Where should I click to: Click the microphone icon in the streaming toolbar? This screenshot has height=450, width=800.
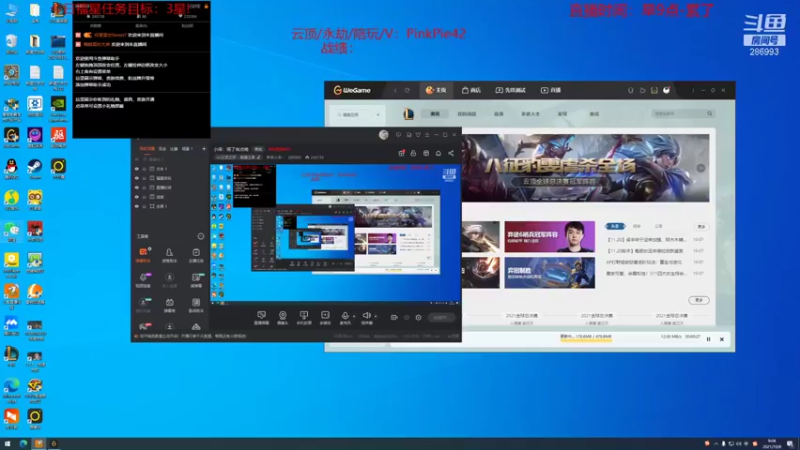(x=345, y=317)
